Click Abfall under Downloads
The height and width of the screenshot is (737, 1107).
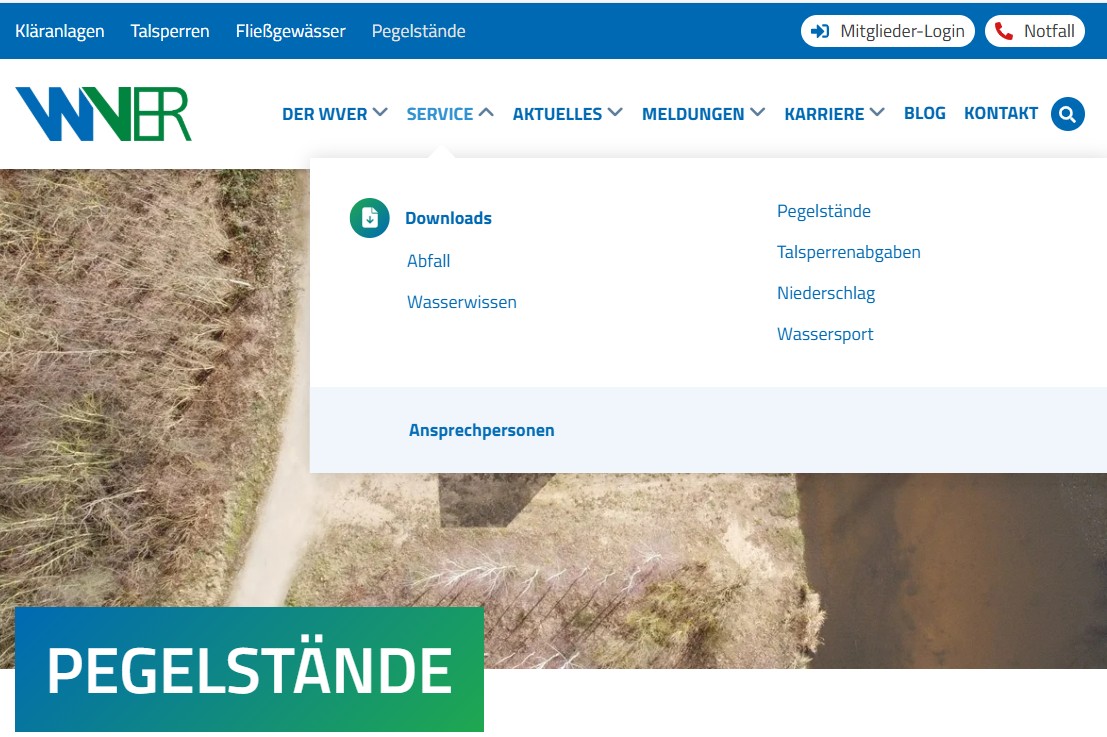point(428,261)
